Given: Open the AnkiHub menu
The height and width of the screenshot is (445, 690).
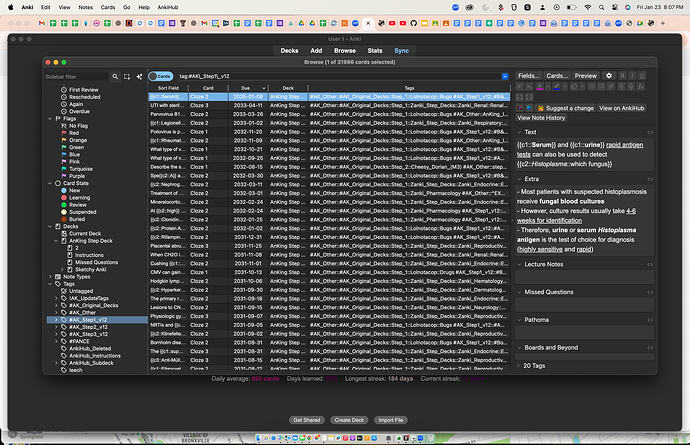Looking at the screenshot, I should (x=168, y=7).
